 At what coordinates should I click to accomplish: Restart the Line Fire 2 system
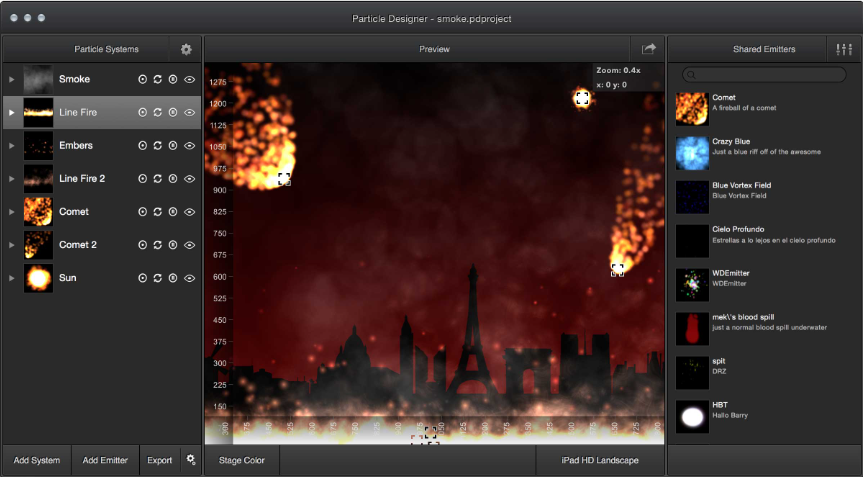click(x=157, y=179)
